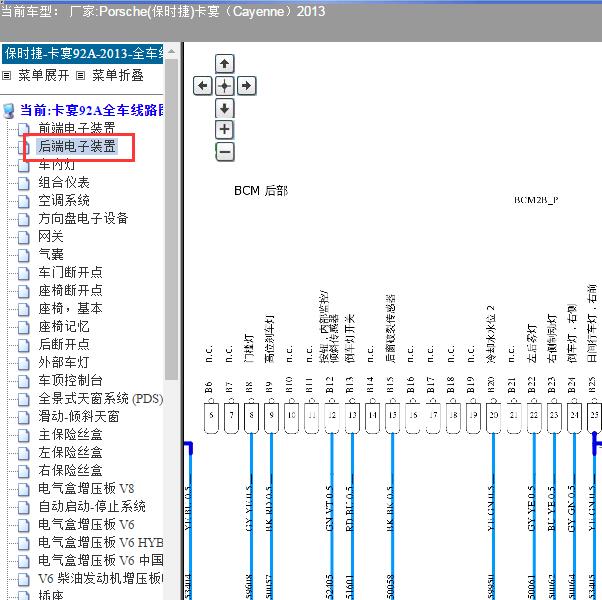Click the document icon beside 网关
The image size is (602, 600).
[x=23, y=237]
